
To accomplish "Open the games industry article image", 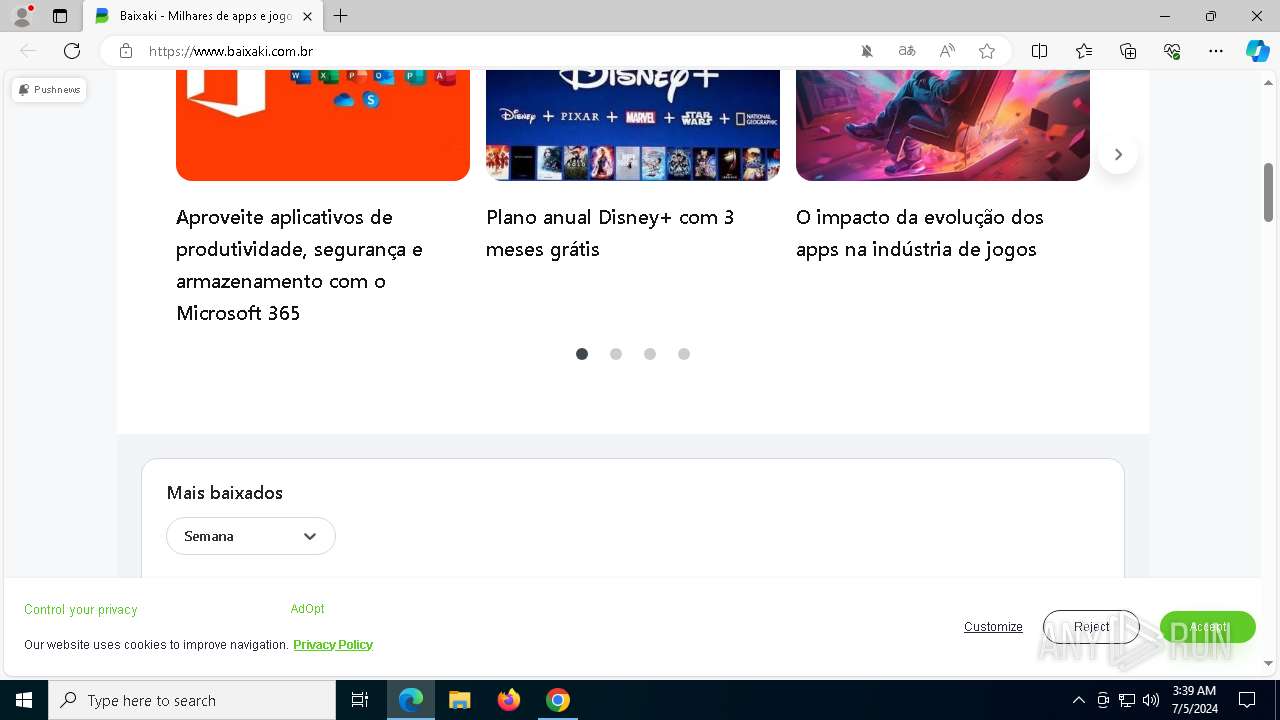I will pyautogui.click(x=943, y=125).
